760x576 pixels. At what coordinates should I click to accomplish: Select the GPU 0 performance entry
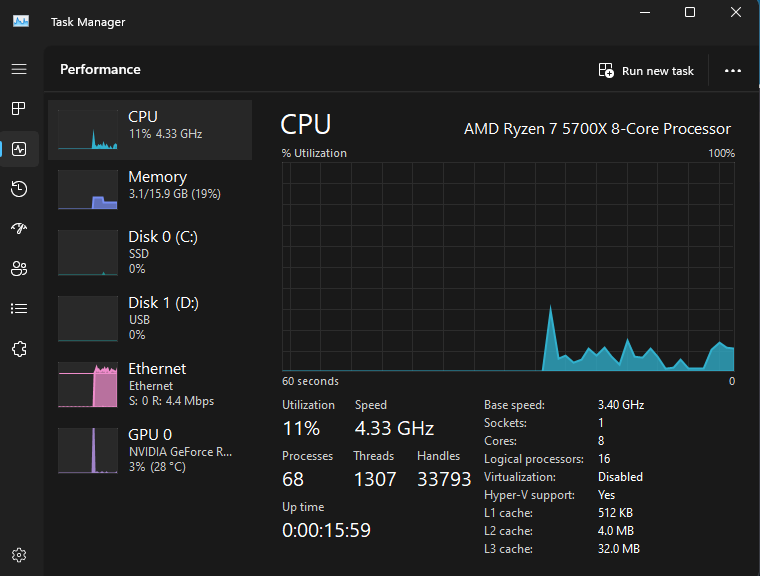[150, 450]
